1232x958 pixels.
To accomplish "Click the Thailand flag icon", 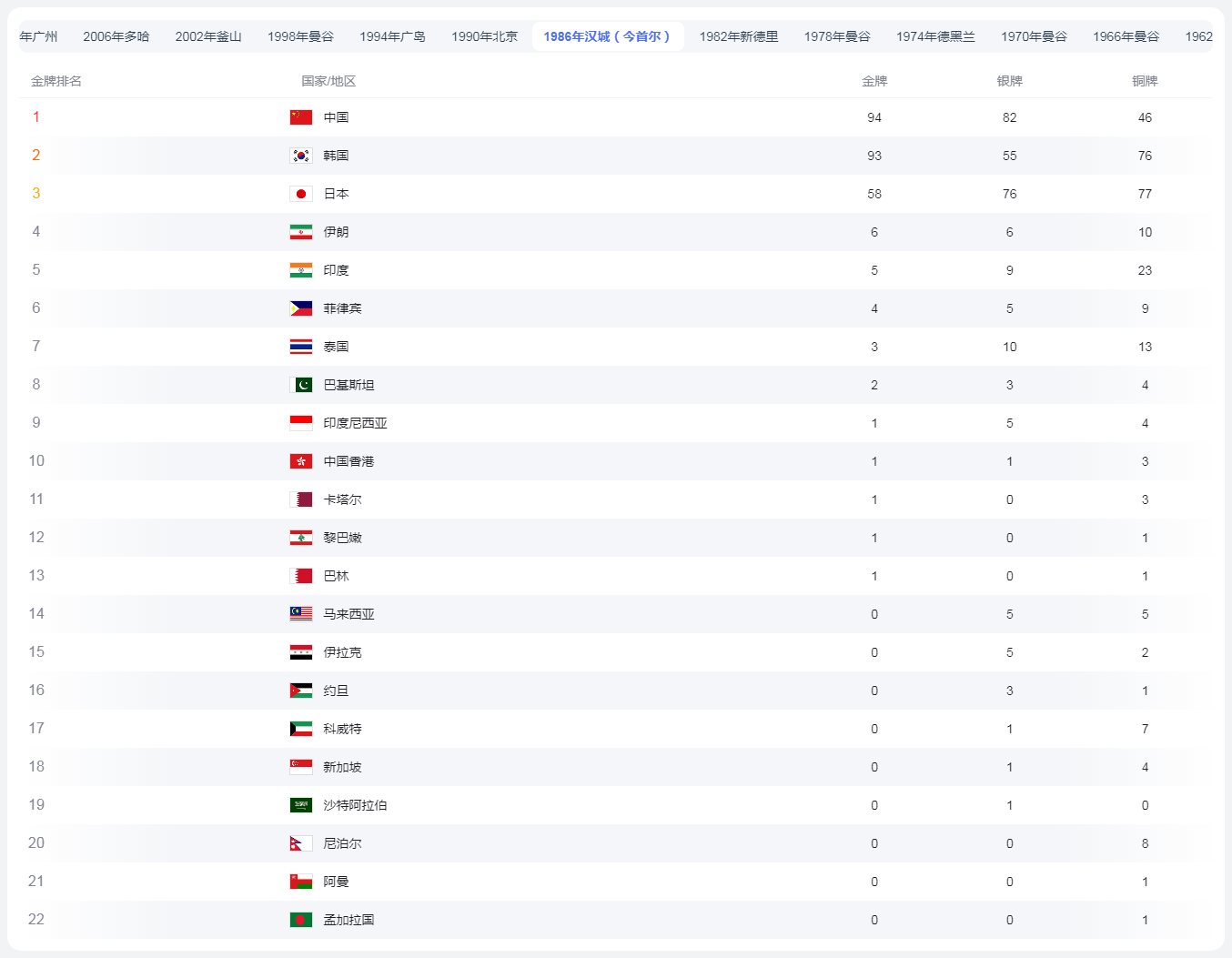I will pos(301,347).
